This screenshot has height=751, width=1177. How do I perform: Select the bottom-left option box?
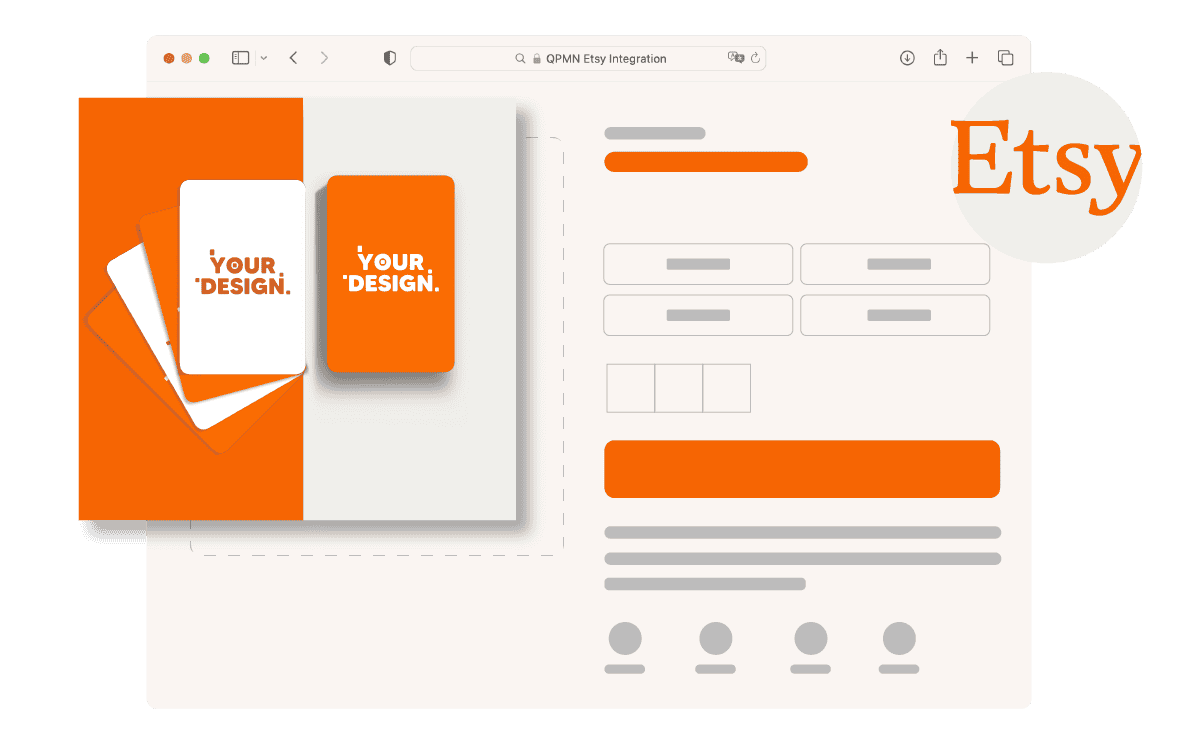[x=698, y=315]
